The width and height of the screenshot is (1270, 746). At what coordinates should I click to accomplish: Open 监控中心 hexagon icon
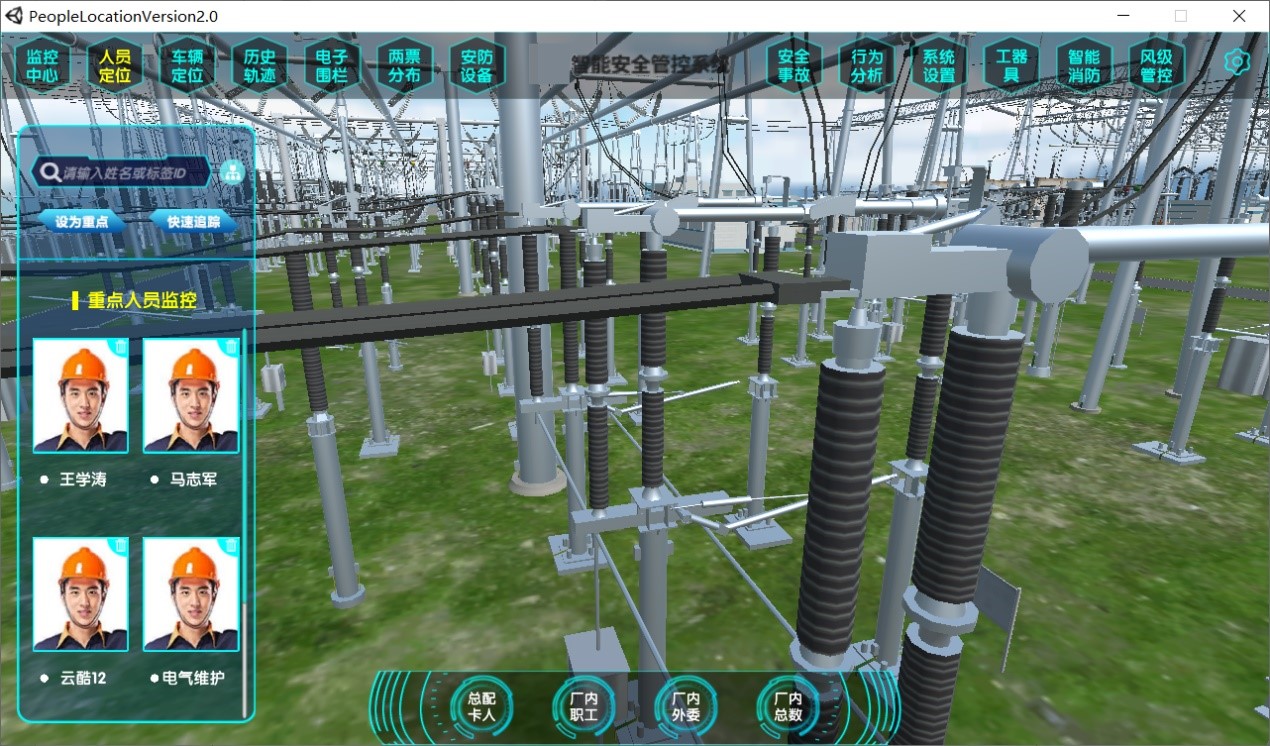point(42,66)
